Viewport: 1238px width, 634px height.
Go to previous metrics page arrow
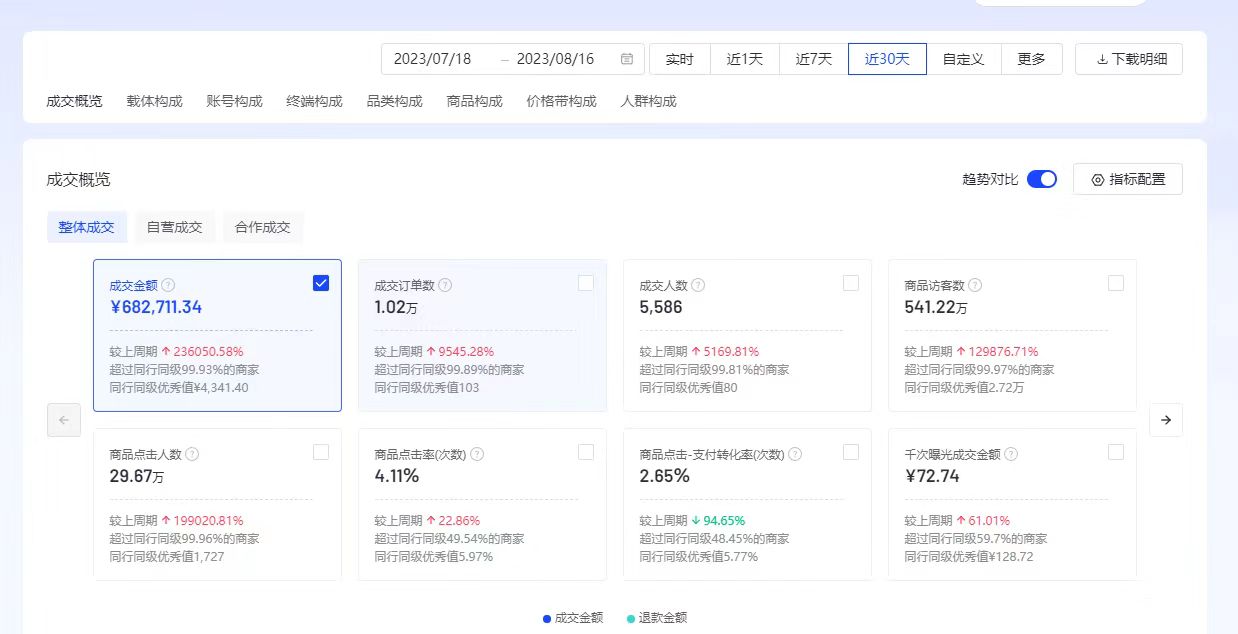64,420
